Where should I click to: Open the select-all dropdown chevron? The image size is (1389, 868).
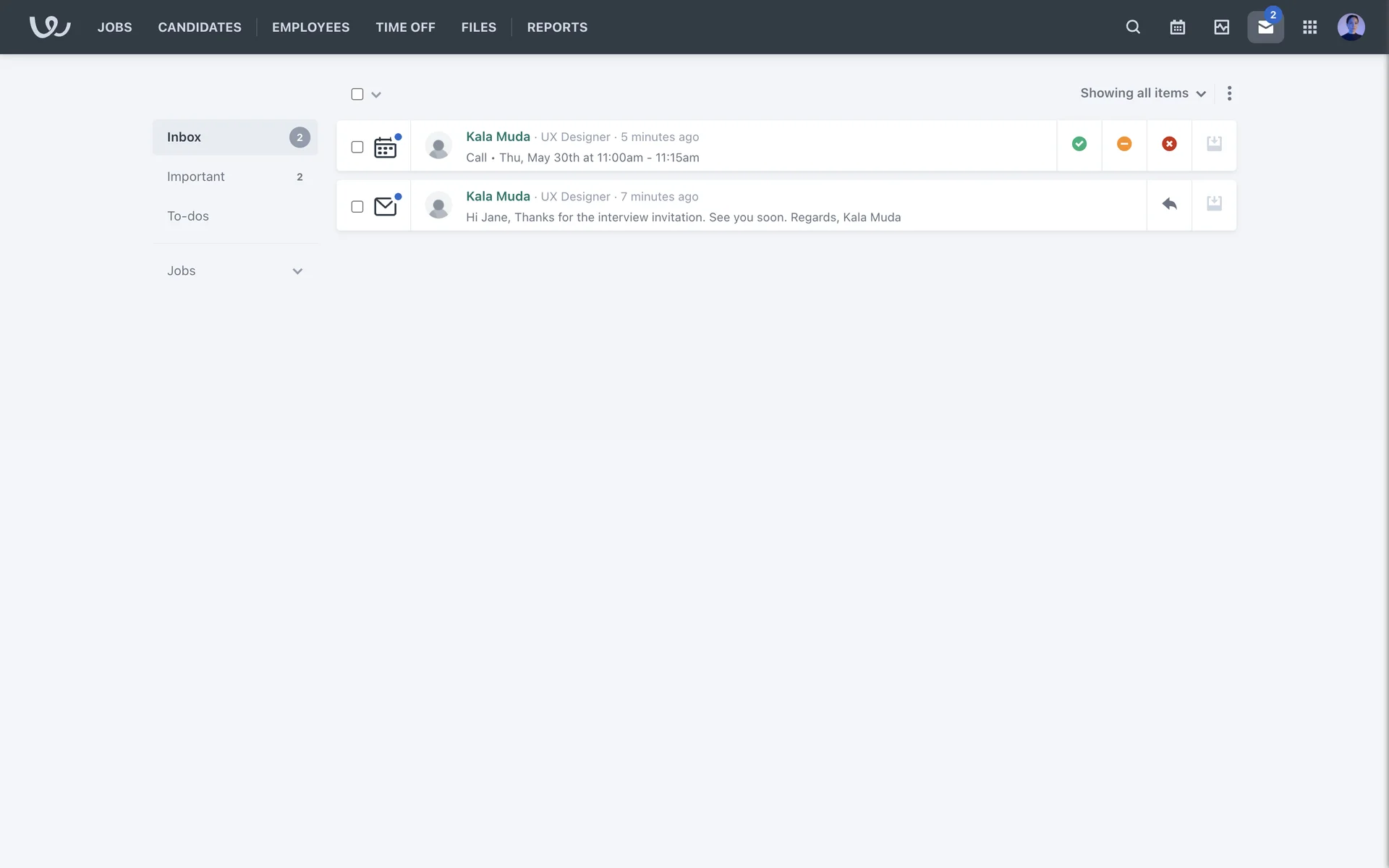pyautogui.click(x=376, y=95)
